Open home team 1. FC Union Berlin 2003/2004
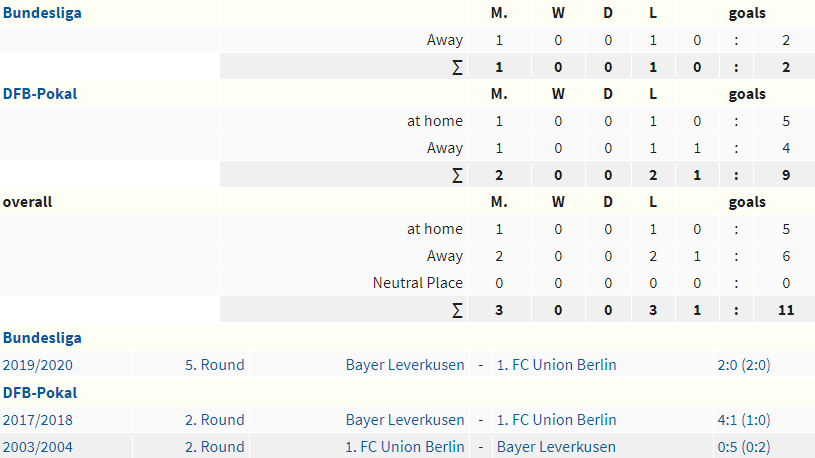Screen dimensions: 815x458 405,447
